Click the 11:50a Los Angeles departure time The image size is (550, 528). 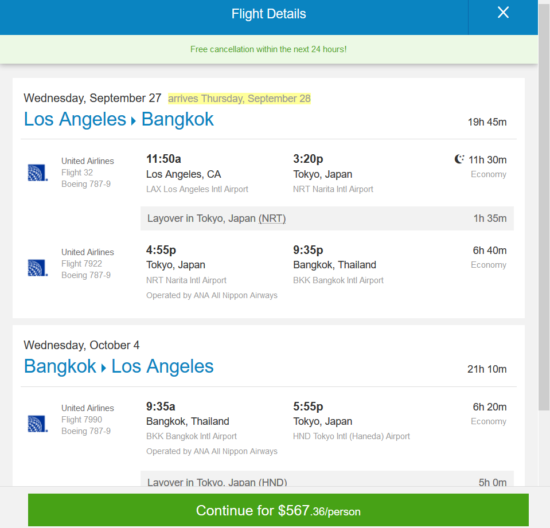click(163, 159)
